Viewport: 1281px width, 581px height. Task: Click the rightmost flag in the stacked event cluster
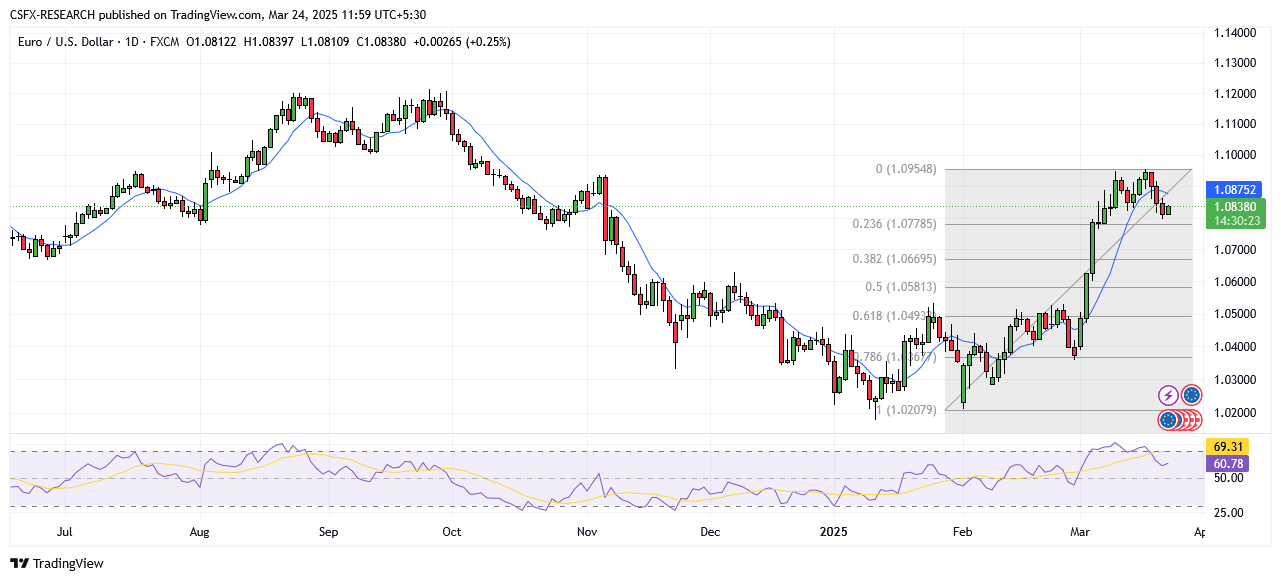(1194, 420)
